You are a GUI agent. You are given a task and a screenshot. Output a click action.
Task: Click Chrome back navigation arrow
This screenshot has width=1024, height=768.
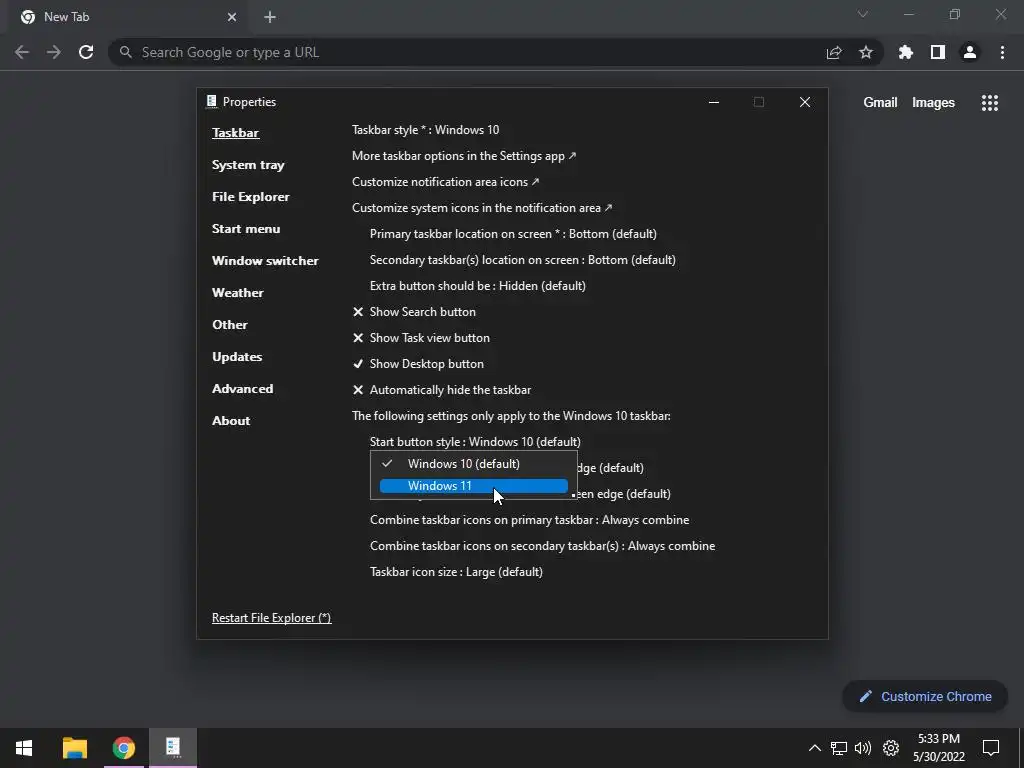click(22, 52)
